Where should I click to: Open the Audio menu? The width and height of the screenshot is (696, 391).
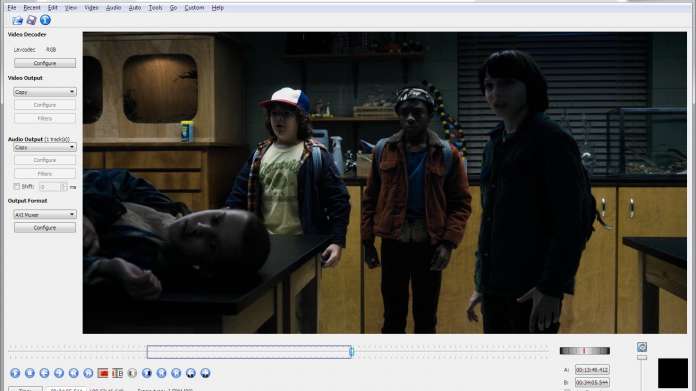coord(113,8)
